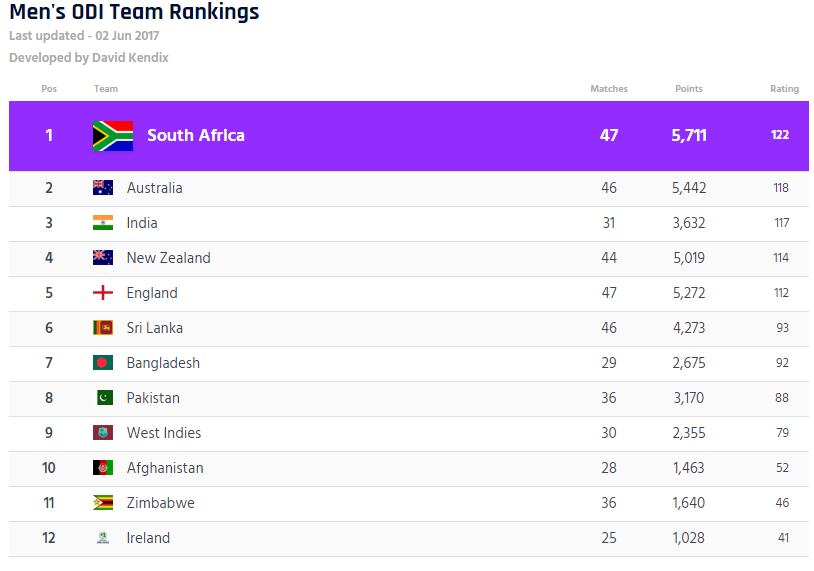The image size is (814, 571).
Task: Click the Zimbabwe flag icon
Action: click(103, 503)
